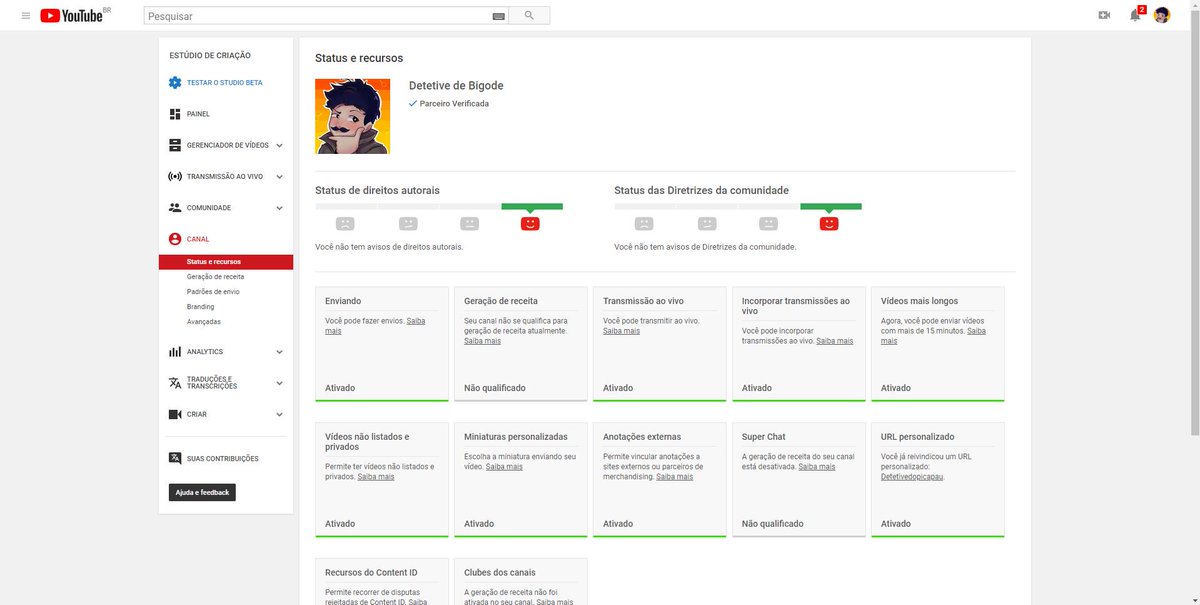Click the Detetive de Bigode channel avatar
This screenshot has height=605, width=1200.
(352, 116)
